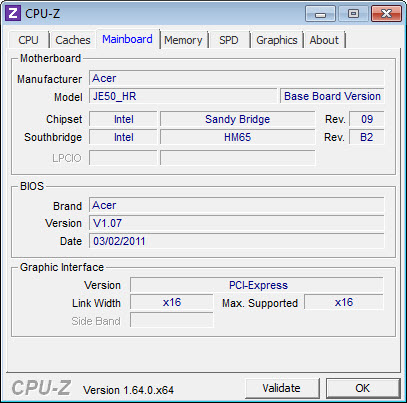Click the Graphic Interface group title

62,267
